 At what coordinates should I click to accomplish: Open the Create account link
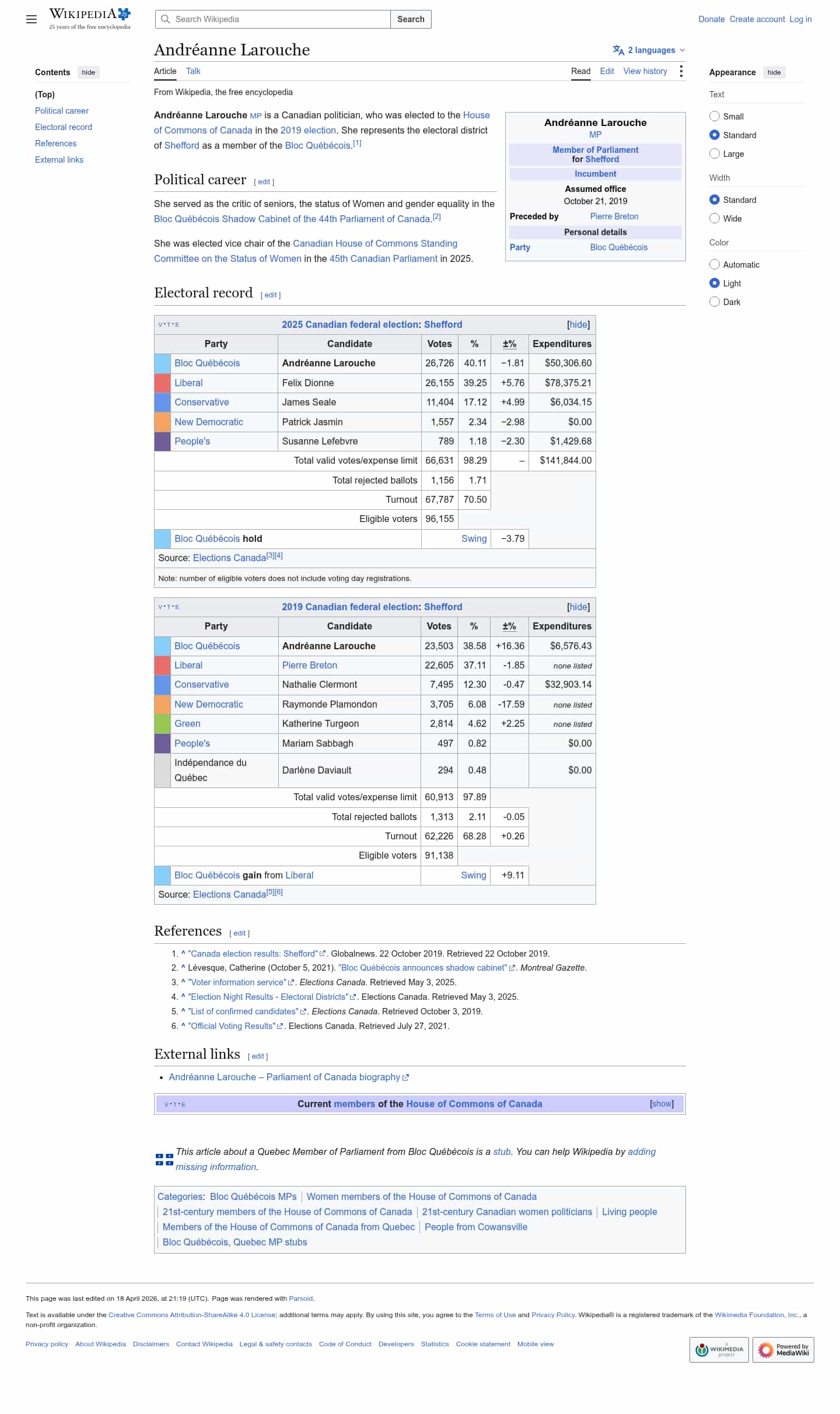click(x=757, y=19)
